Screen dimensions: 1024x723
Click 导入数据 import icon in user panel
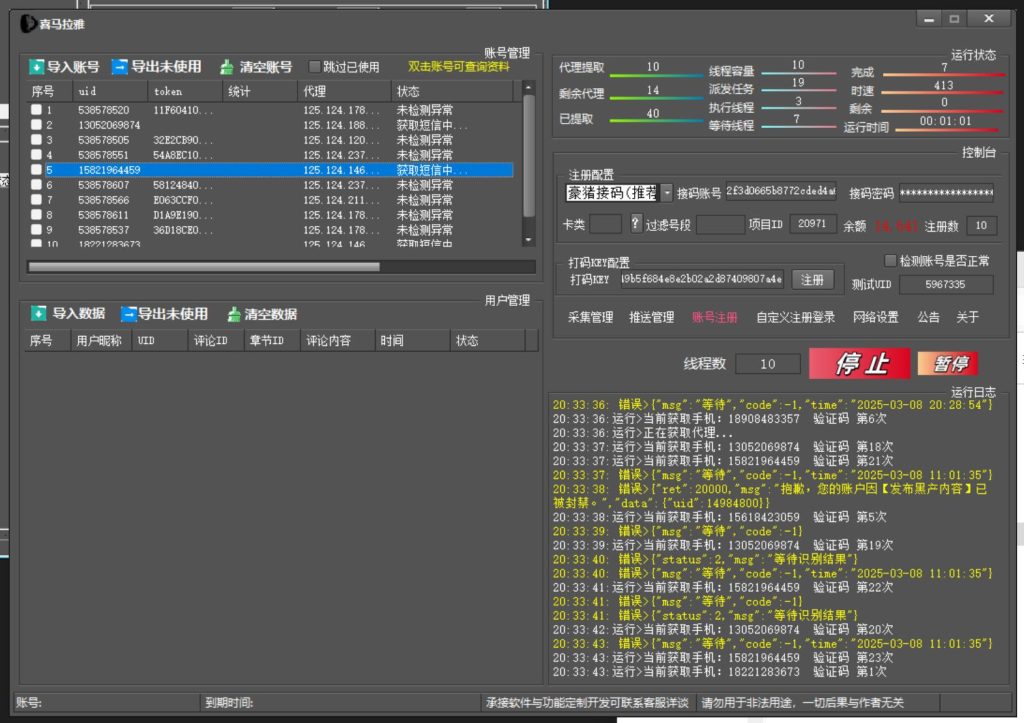(40, 314)
